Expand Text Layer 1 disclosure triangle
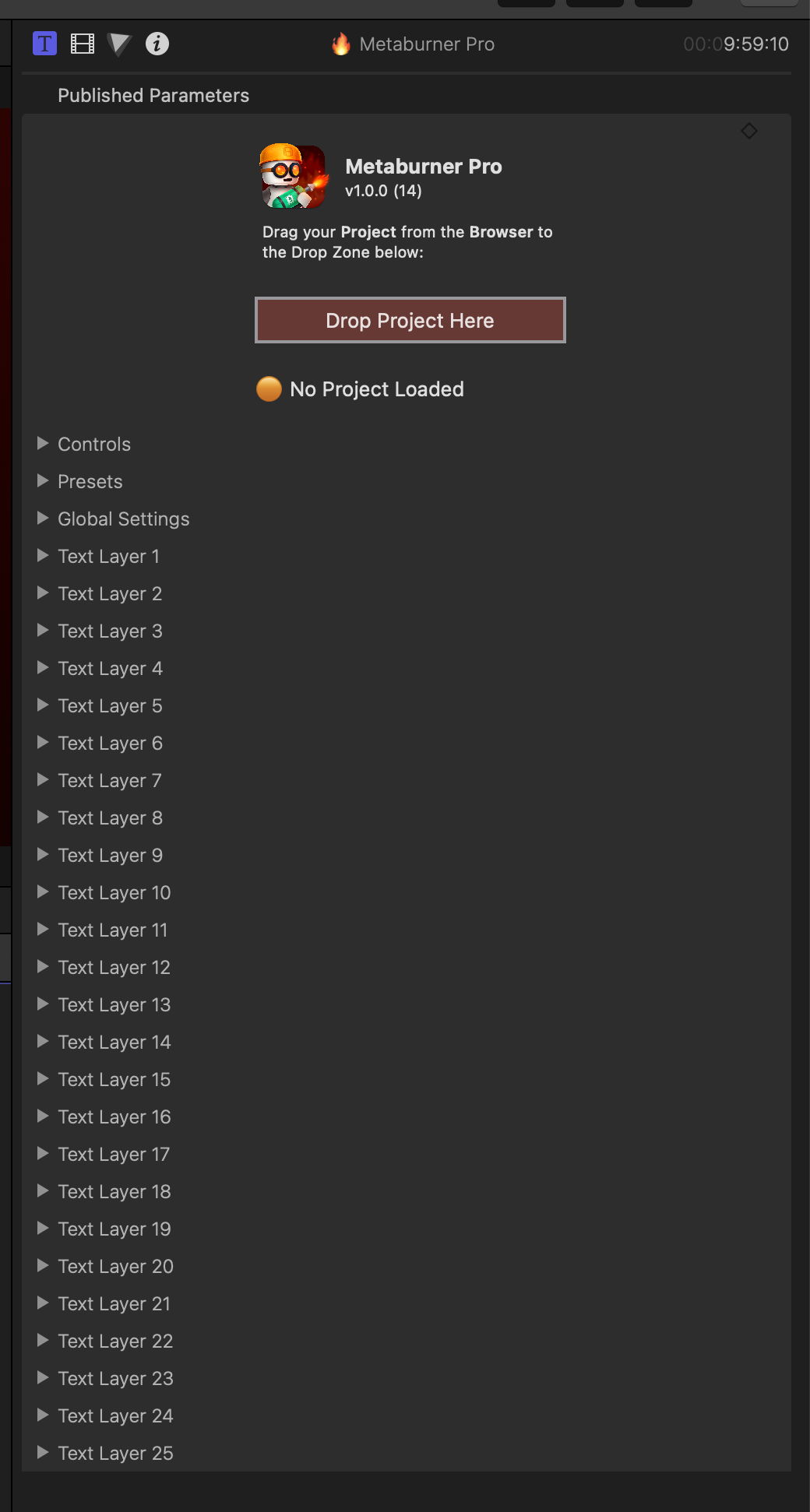810x1512 pixels. click(x=43, y=556)
